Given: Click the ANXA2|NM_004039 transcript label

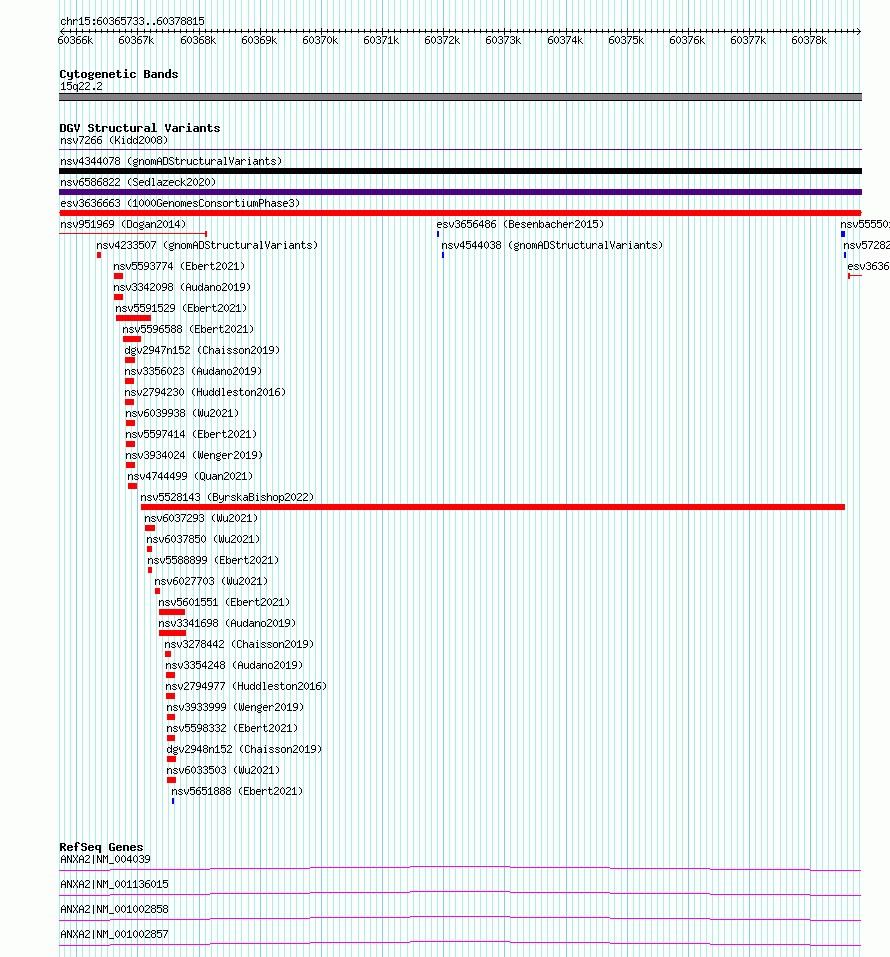Looking at the screenshot, I should pyautogui.click(x=105, y=859).
